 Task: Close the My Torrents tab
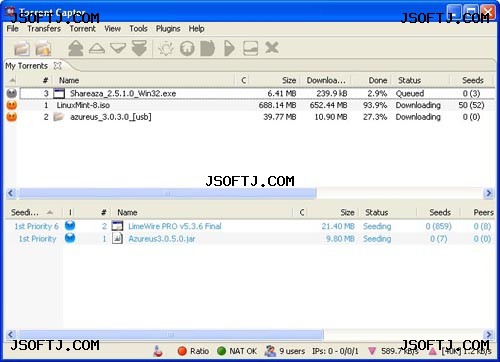[58, 65]
